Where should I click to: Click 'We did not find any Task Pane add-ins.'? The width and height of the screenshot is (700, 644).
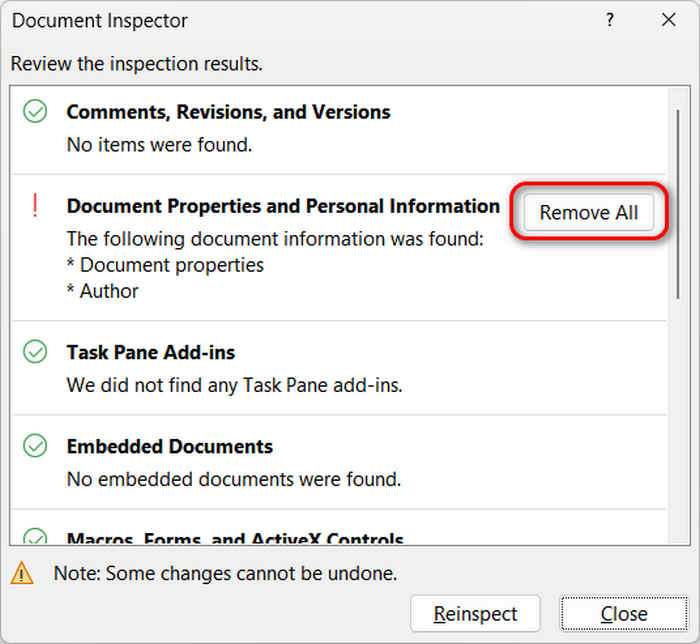(234, 386)
